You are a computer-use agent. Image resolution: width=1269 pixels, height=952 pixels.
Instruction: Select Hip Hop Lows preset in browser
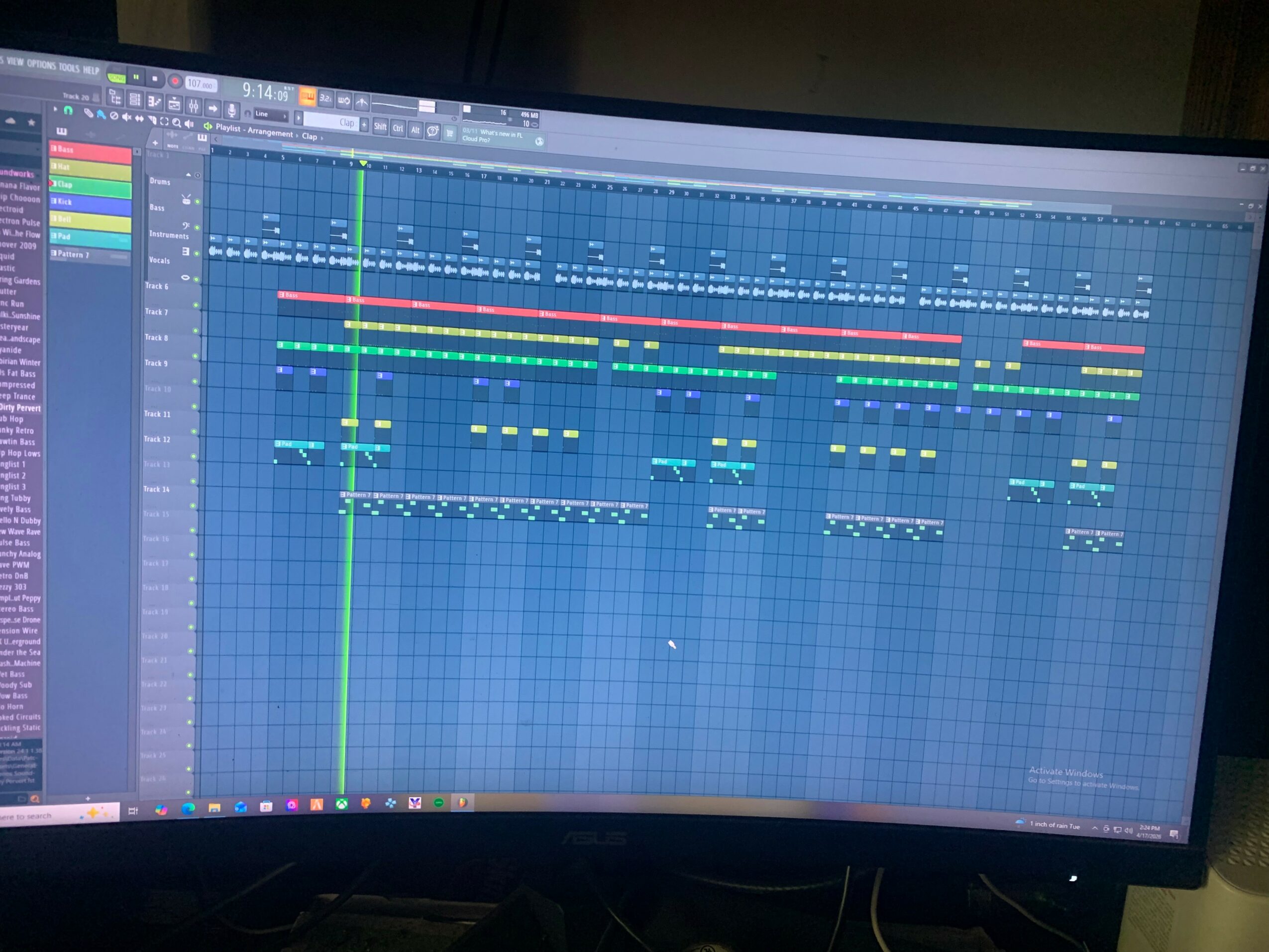pyautogui.click(x=21, y=453)
